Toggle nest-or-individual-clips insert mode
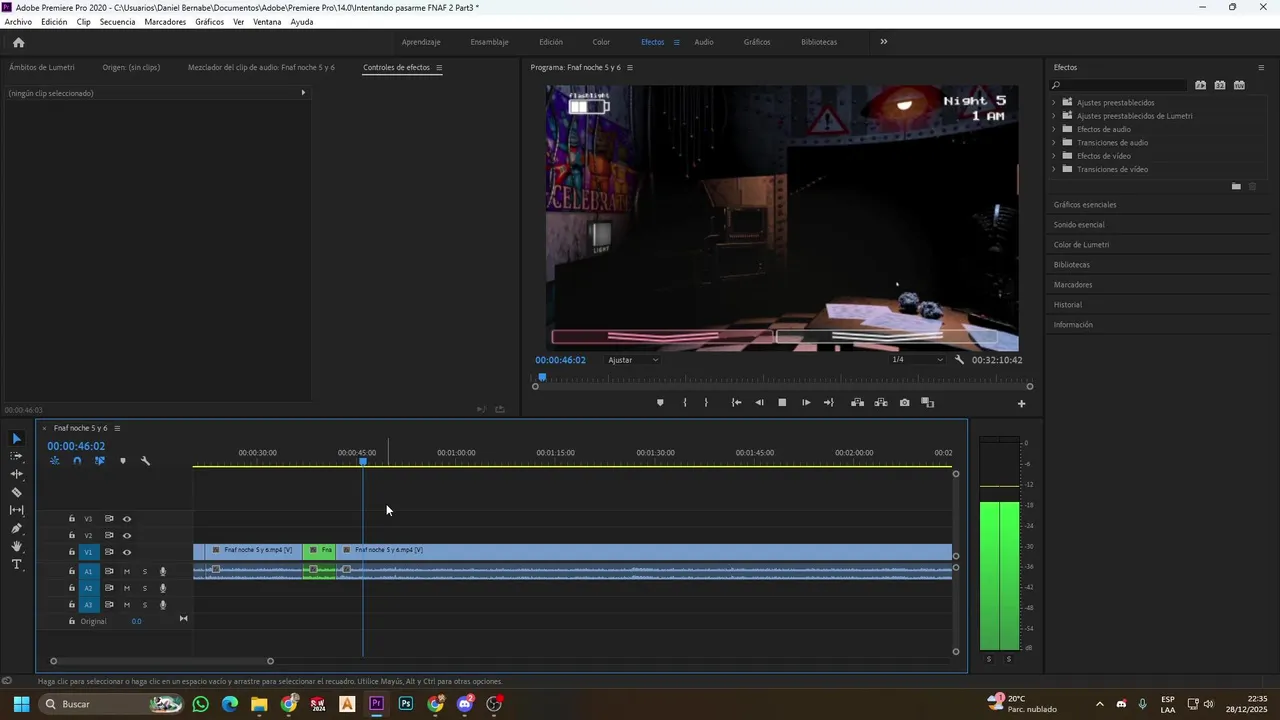This screenshot has height=720, width=1280. coord(54,461)
